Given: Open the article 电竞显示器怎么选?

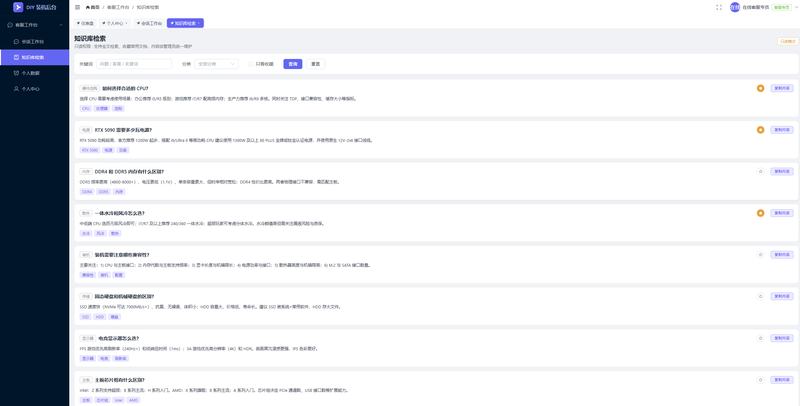Looking at the screenshot, I should [118, 338].
